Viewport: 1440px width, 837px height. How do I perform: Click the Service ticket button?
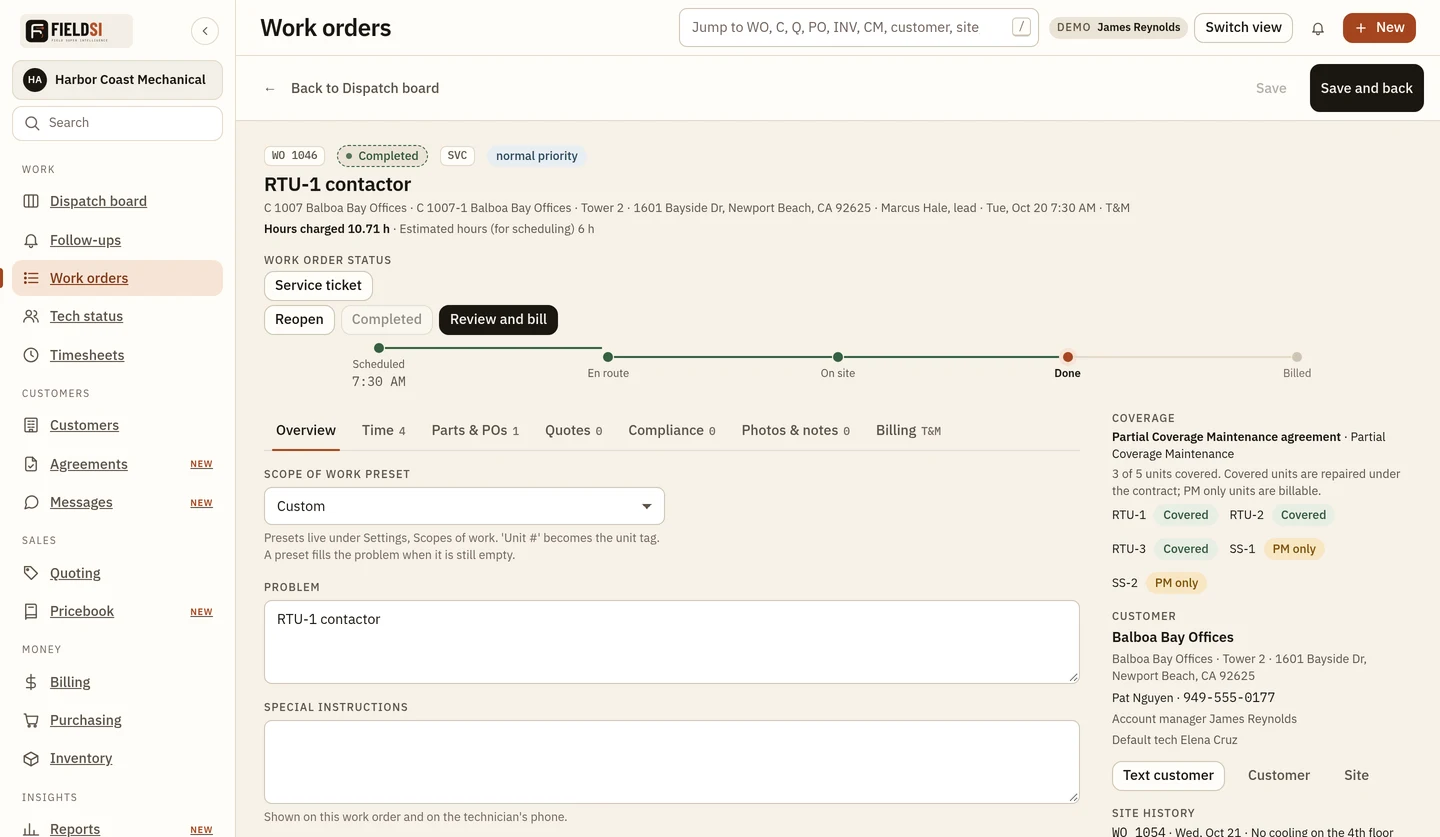[x=318, y=285]
